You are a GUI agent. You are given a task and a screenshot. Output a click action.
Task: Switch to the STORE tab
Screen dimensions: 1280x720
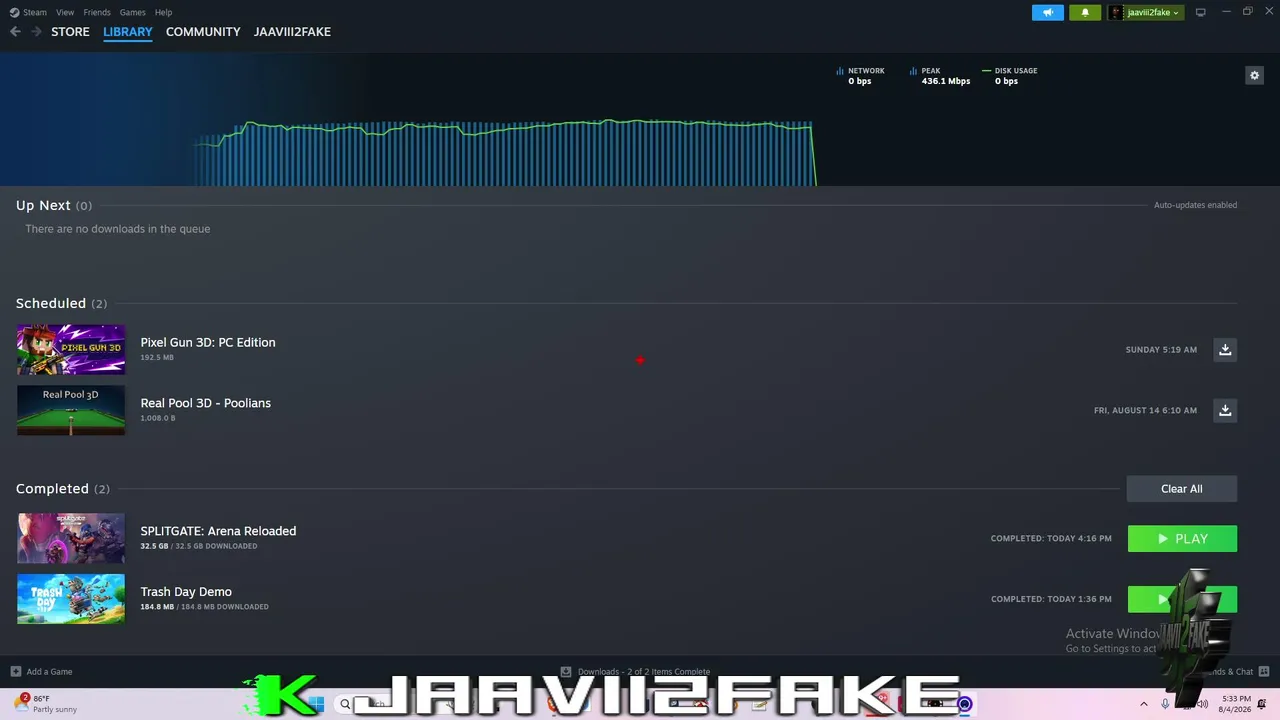point(70,32)
